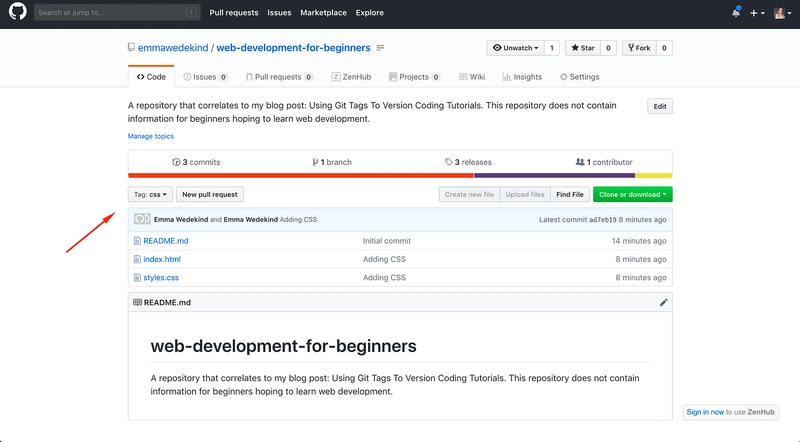The width and height of the screenshot is (800, 442).
Task: Open the README.md file
Action: point(166,241)
